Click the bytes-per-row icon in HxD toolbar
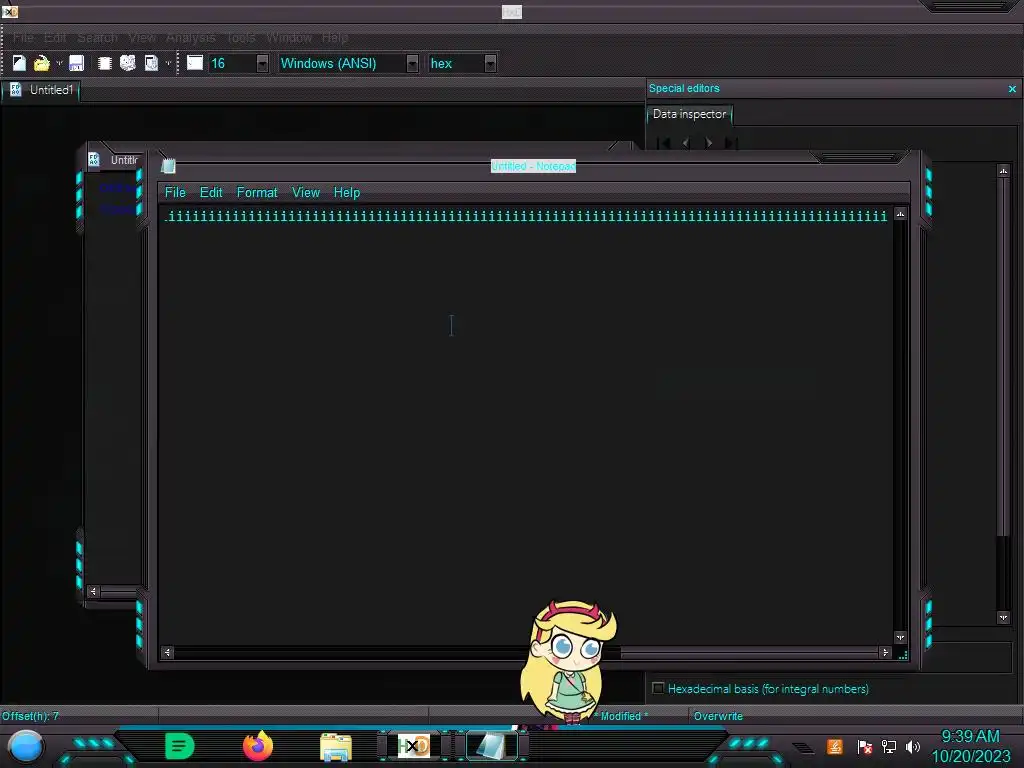The height and width of the screenshot is (768, 1024). (x=195, y=63)
